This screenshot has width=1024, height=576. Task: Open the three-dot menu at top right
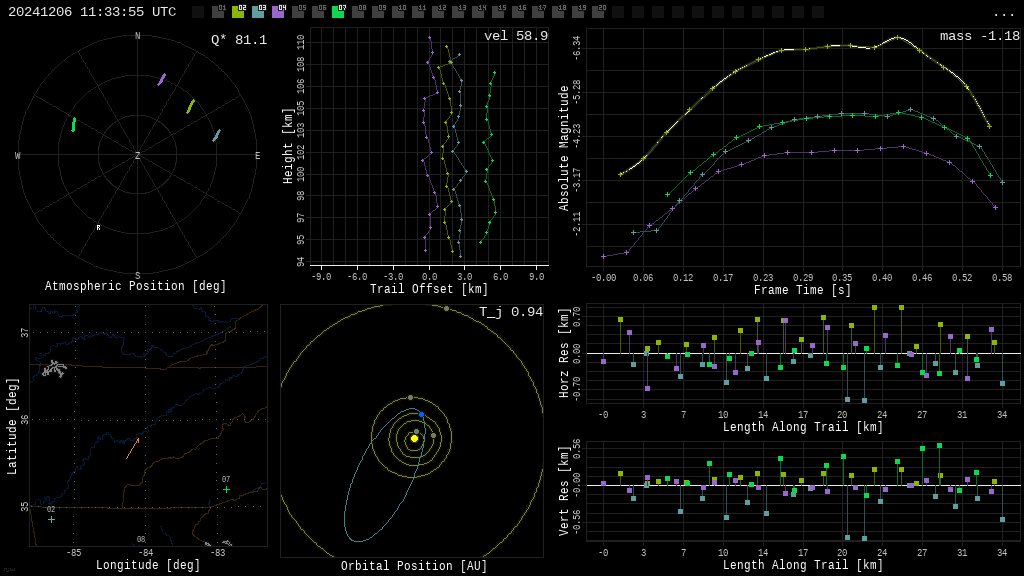1003,13
